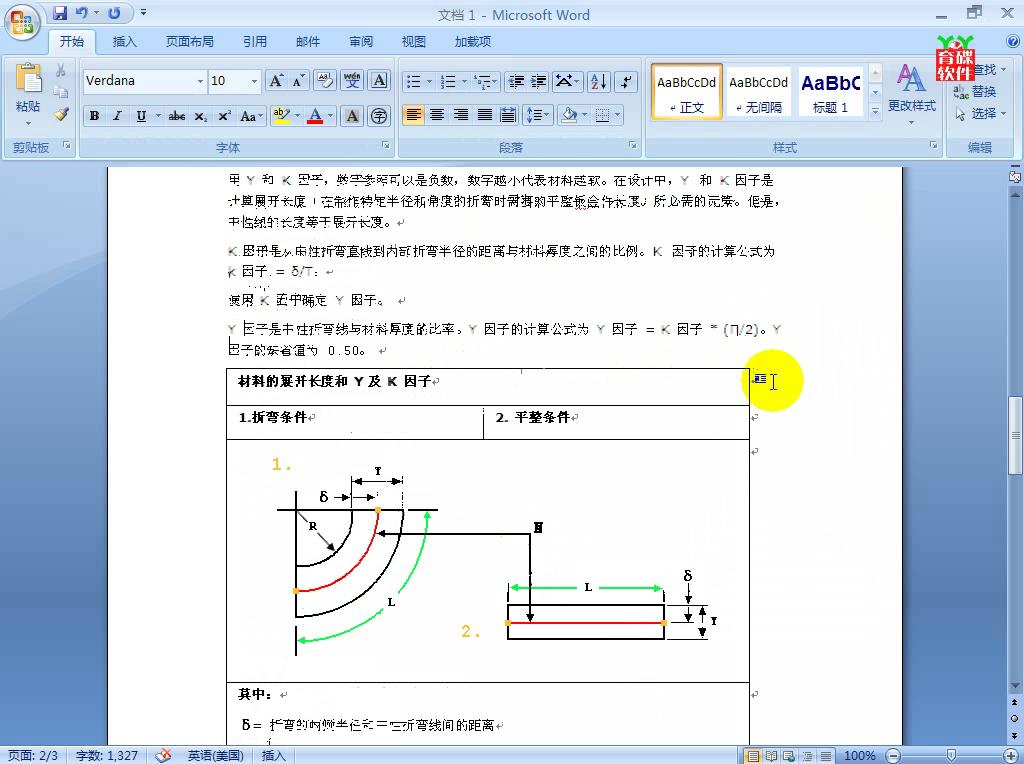Show or hide paragraph marks
The width and height of the screenshot is (1024, 764).
tap(626, 81)
